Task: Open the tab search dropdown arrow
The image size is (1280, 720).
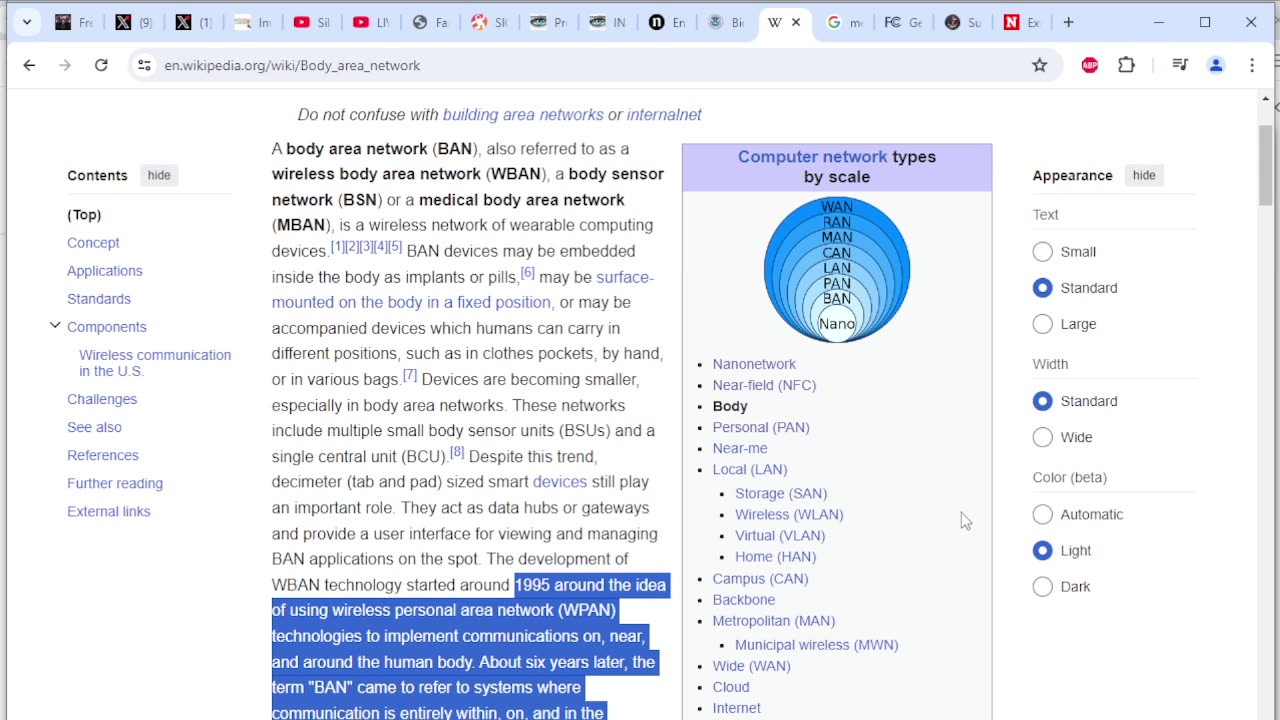Action: (x=27, y=22)
